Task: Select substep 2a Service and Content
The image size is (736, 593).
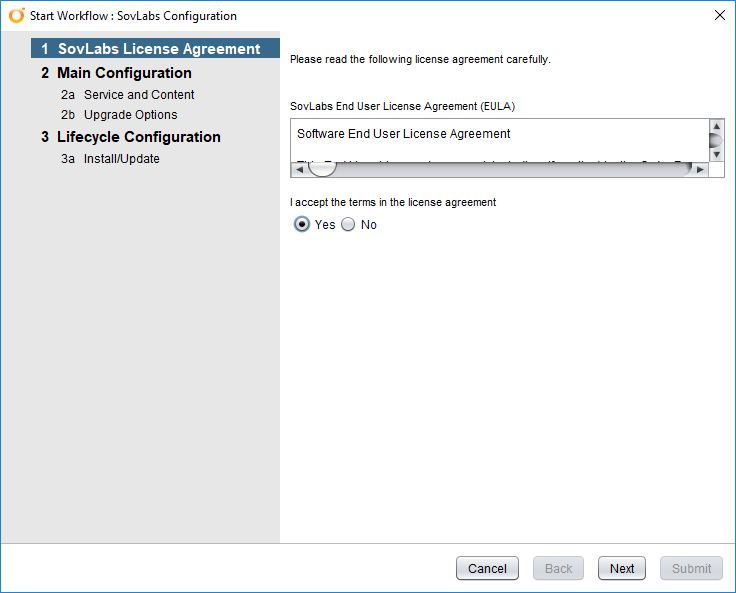Action: (136, 95)
